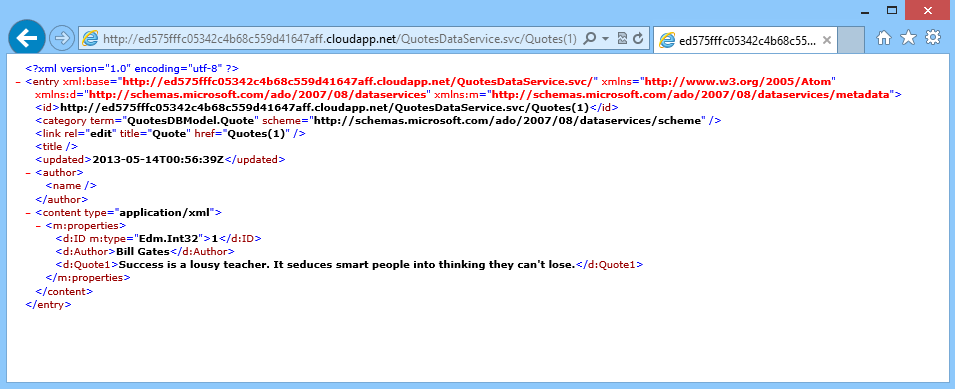Click the QuotesDBModel.Quote term value
955x389 pixels.
[192, 121]
